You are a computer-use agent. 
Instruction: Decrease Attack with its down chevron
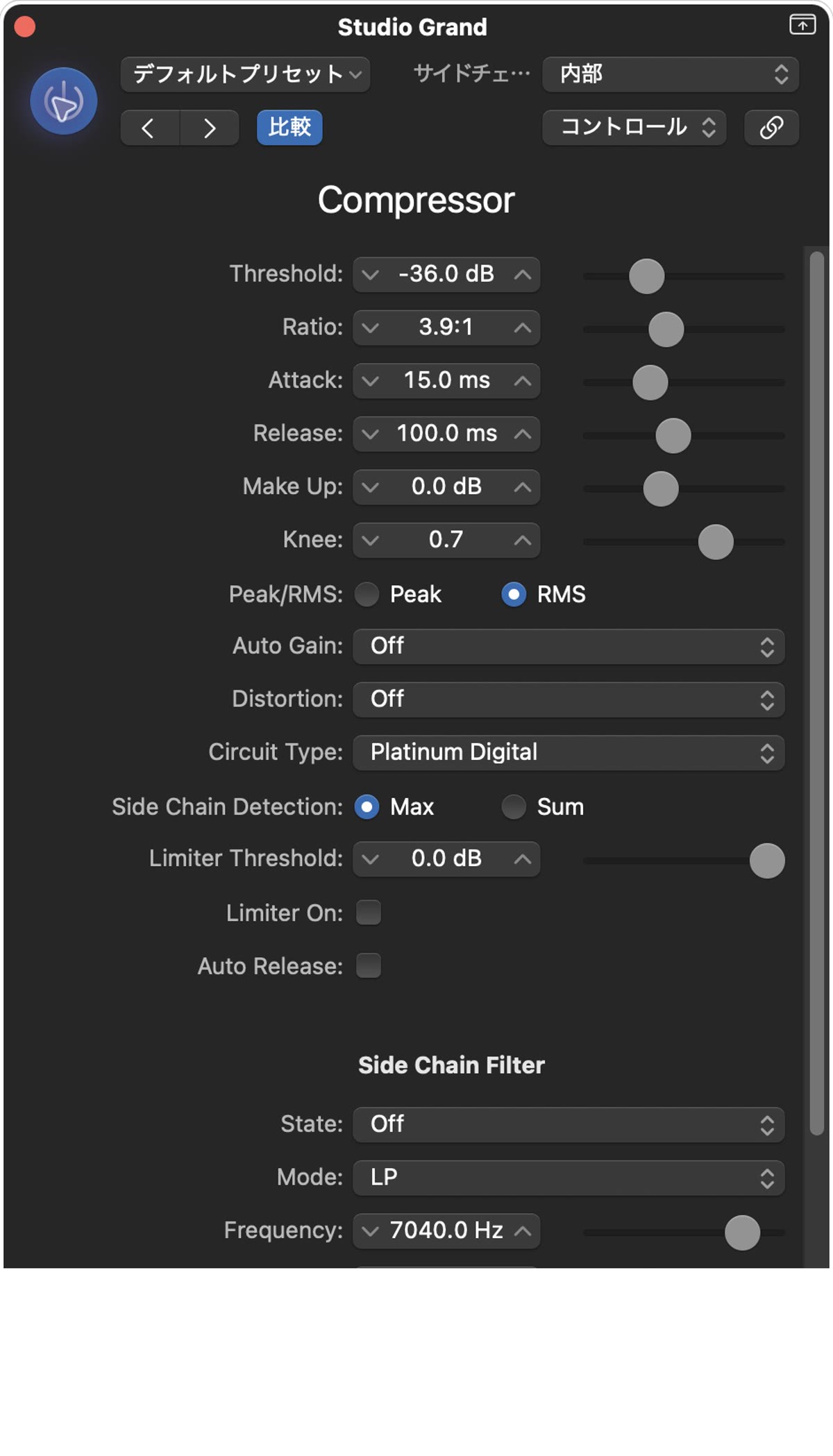371,381
